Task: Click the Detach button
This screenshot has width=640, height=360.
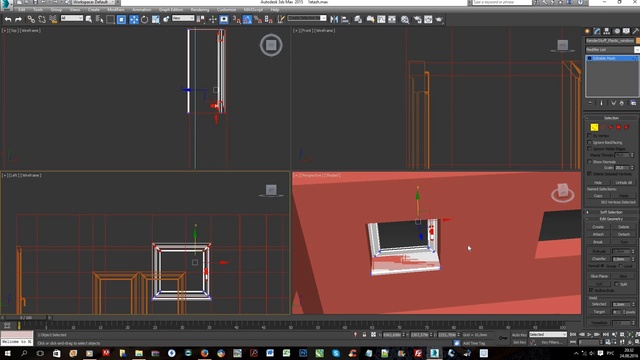Action: (x=624, y=234)
